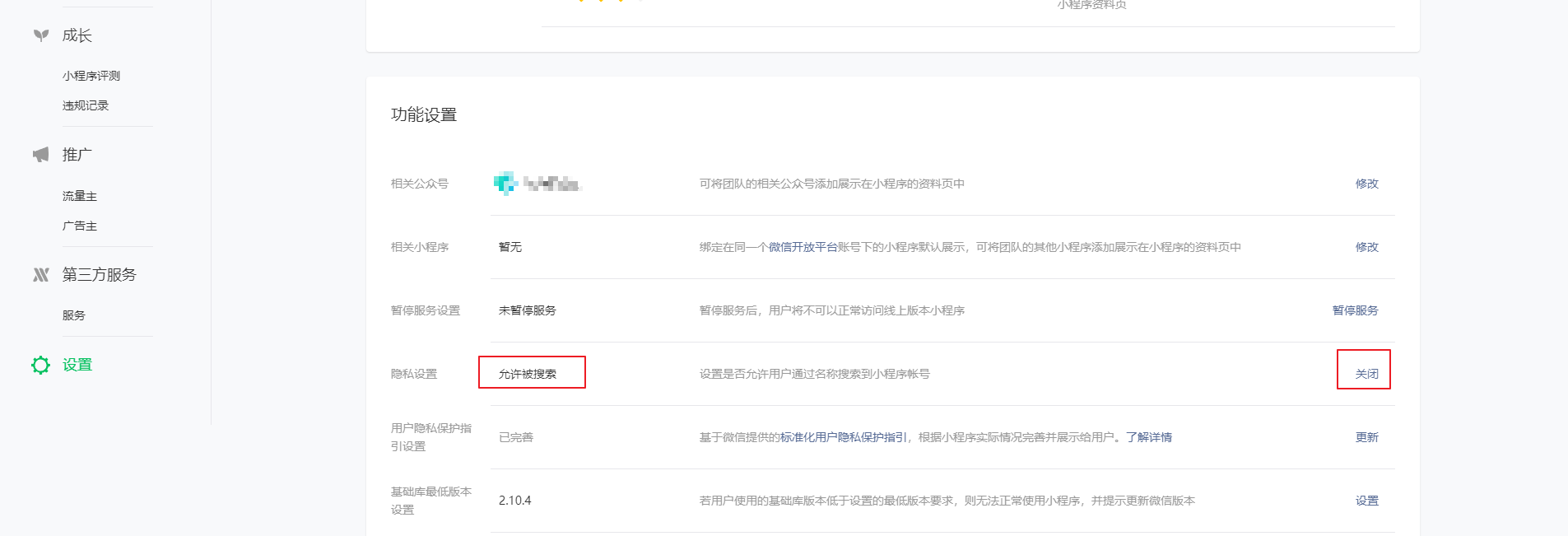Open 流量主 in sidebar
This screenshot has width=1568, height=536.
point(80,196)
